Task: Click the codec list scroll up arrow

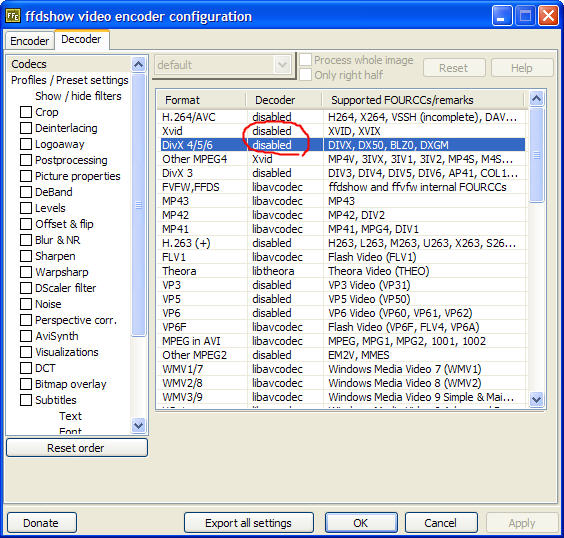Action: tap(536, 99)
